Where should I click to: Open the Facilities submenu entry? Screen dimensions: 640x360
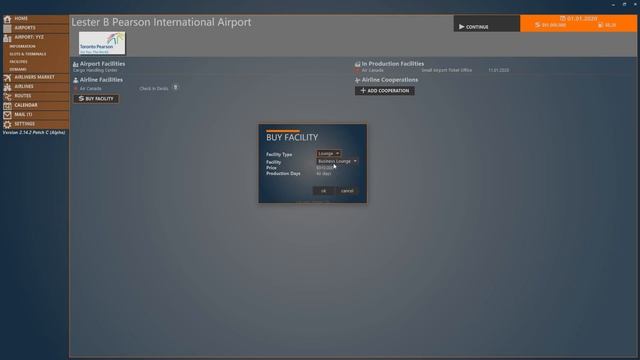(x=18, y=62)
